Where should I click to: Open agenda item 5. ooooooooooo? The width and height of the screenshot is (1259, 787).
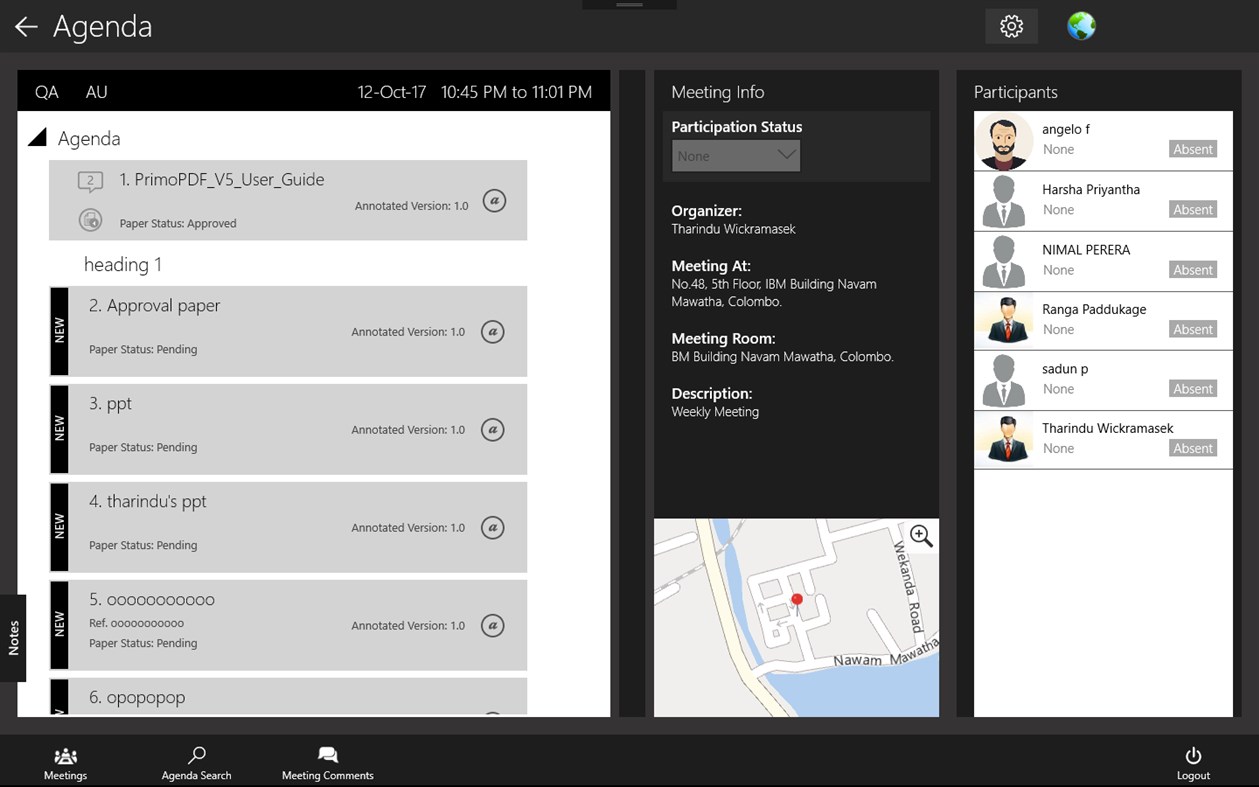288,625
